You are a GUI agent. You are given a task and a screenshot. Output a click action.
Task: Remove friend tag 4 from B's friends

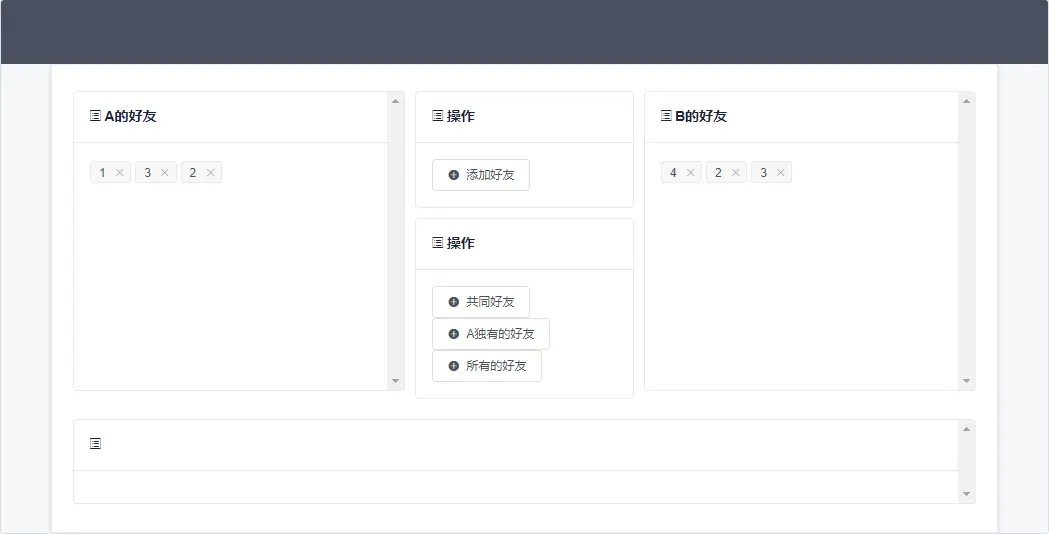(690, 173)
